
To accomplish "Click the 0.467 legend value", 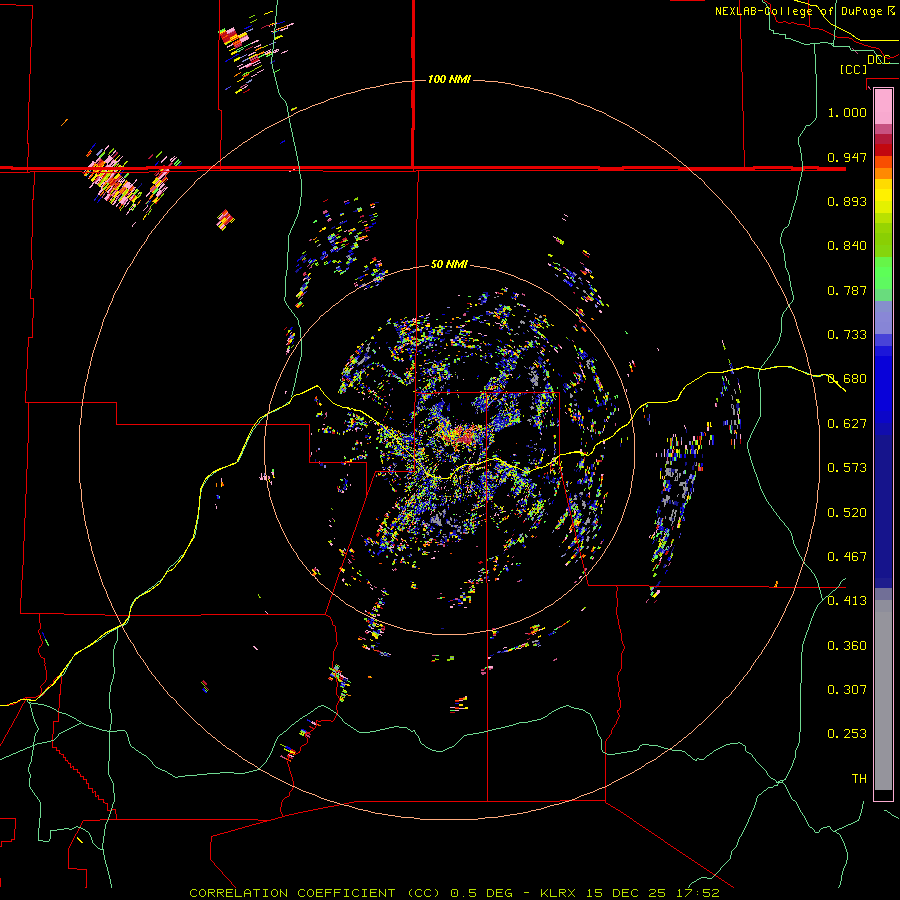I will 847,557.
